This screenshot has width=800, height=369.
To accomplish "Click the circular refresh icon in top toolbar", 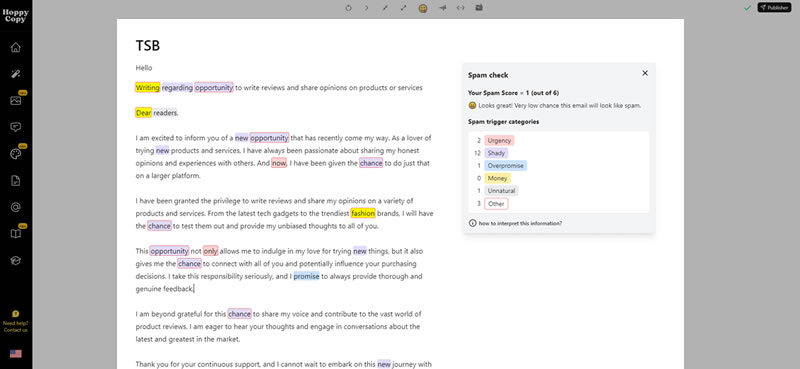I will [348, 8].
